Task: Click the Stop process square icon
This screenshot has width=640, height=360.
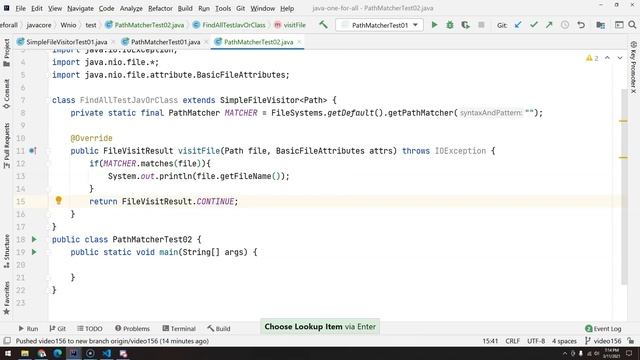Action: [x=481, y=25]
